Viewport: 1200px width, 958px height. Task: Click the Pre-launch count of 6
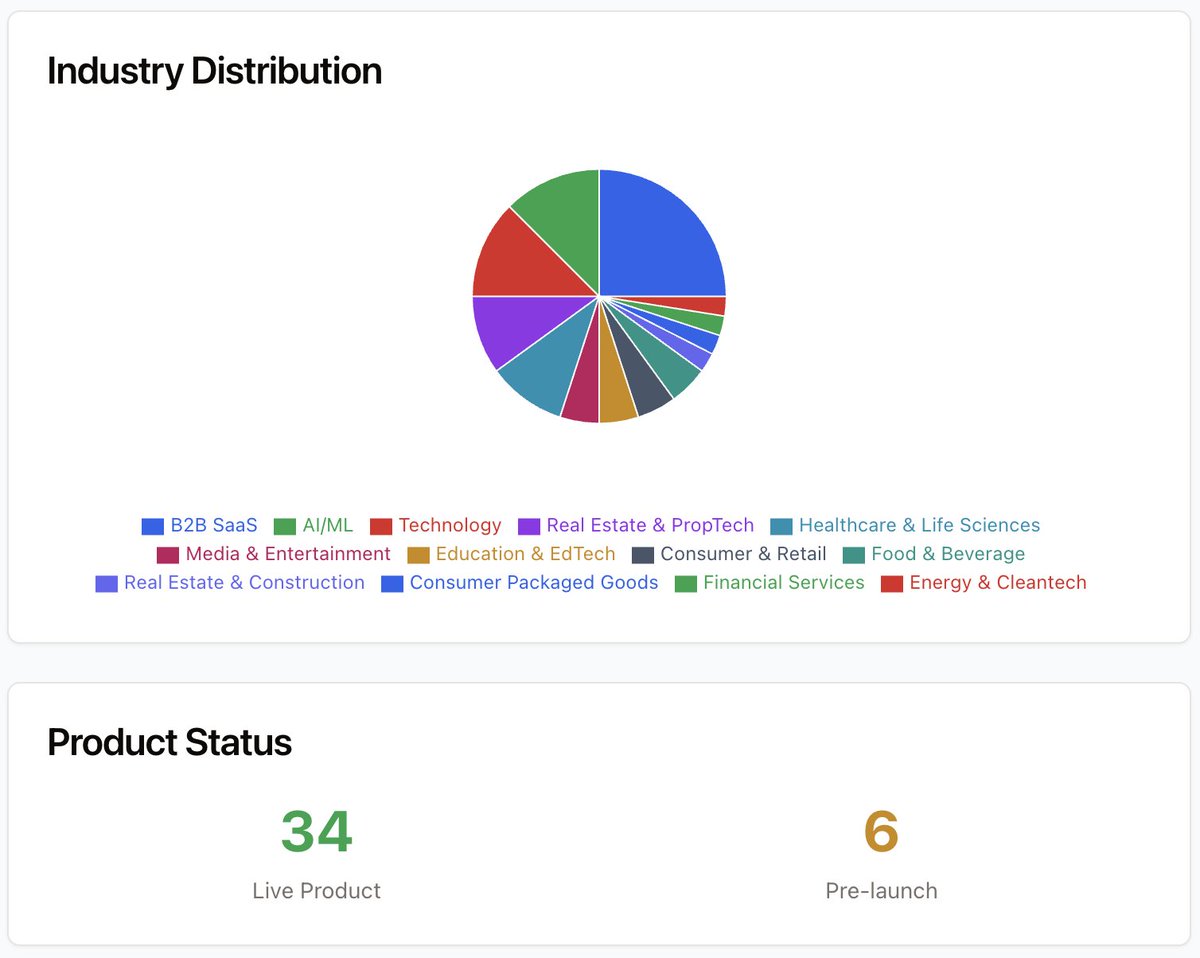point(880,830)
